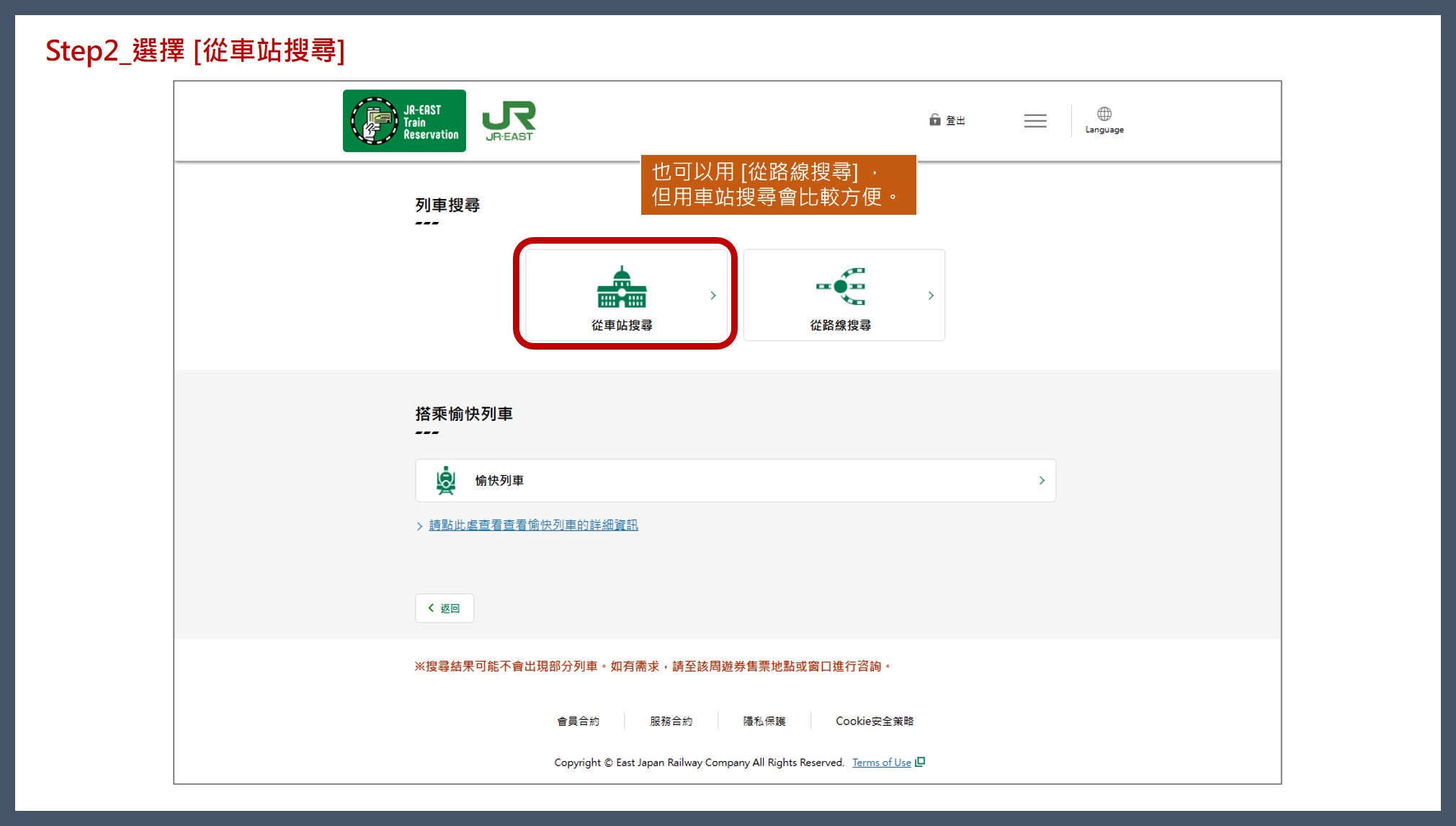Viewport: 1456px width, 826px height.
Task: Click the route branching lines icon
Action: (840, 287)
